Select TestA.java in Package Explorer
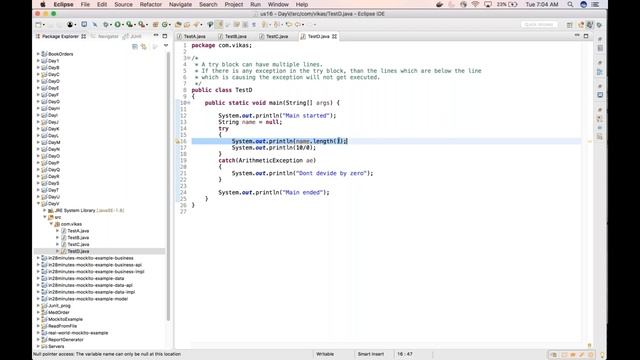Image resolution: width=640 pixels, height=360 pixels. pos(78,231)
